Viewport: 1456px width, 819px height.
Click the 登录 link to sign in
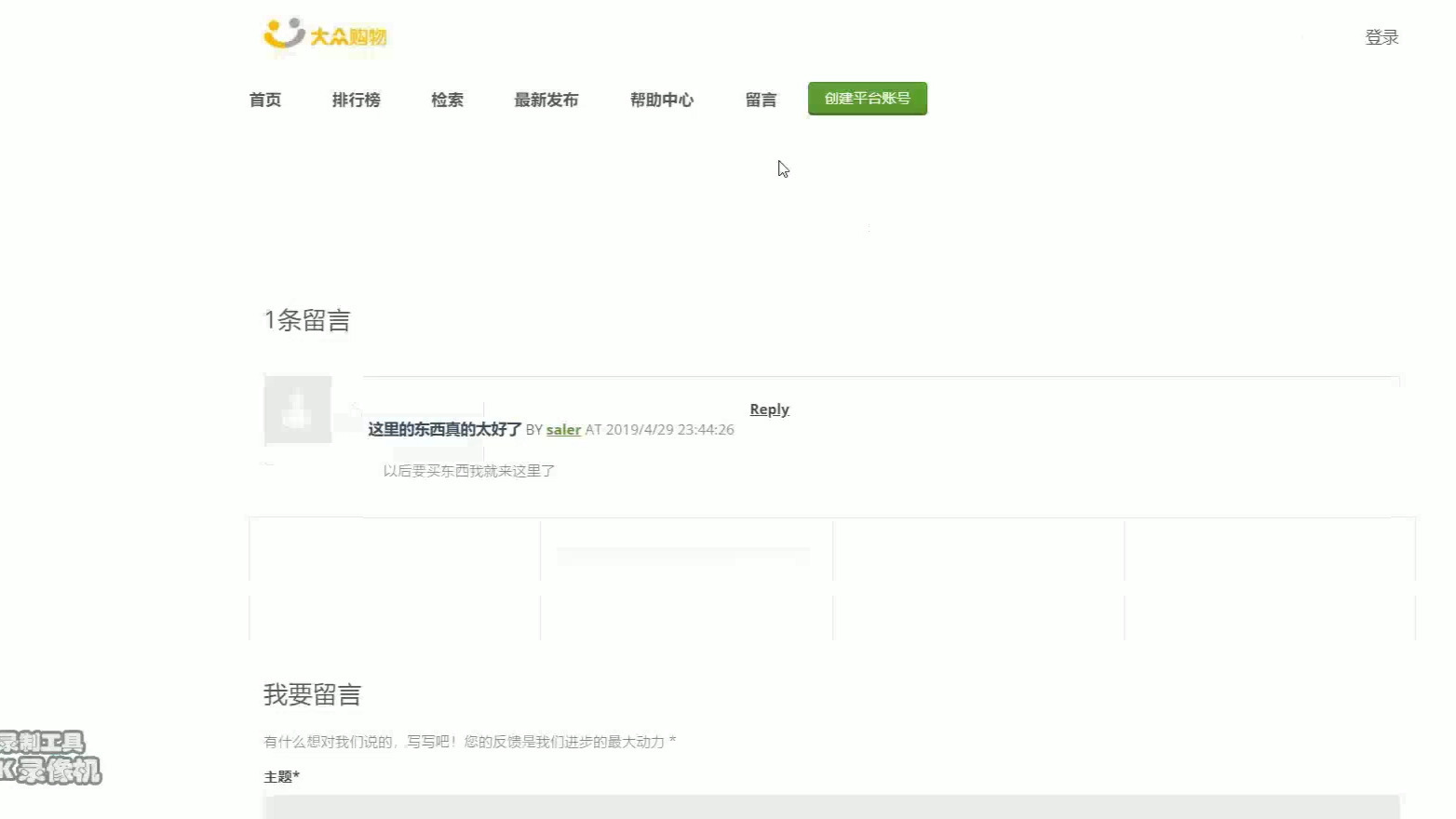tap(1381, 37)
